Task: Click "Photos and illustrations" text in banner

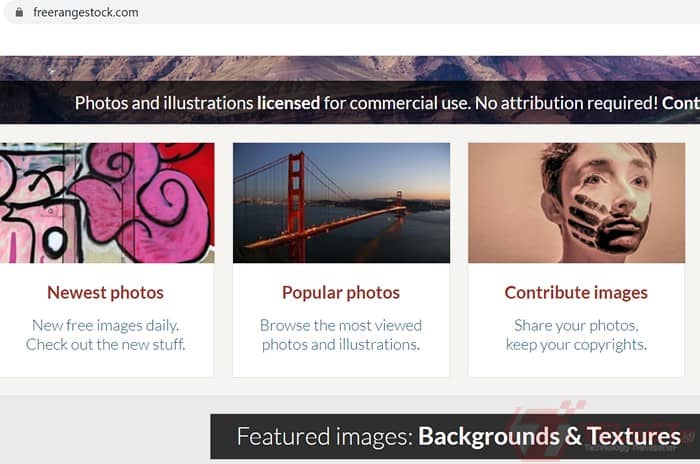Action: click(164, 103)
